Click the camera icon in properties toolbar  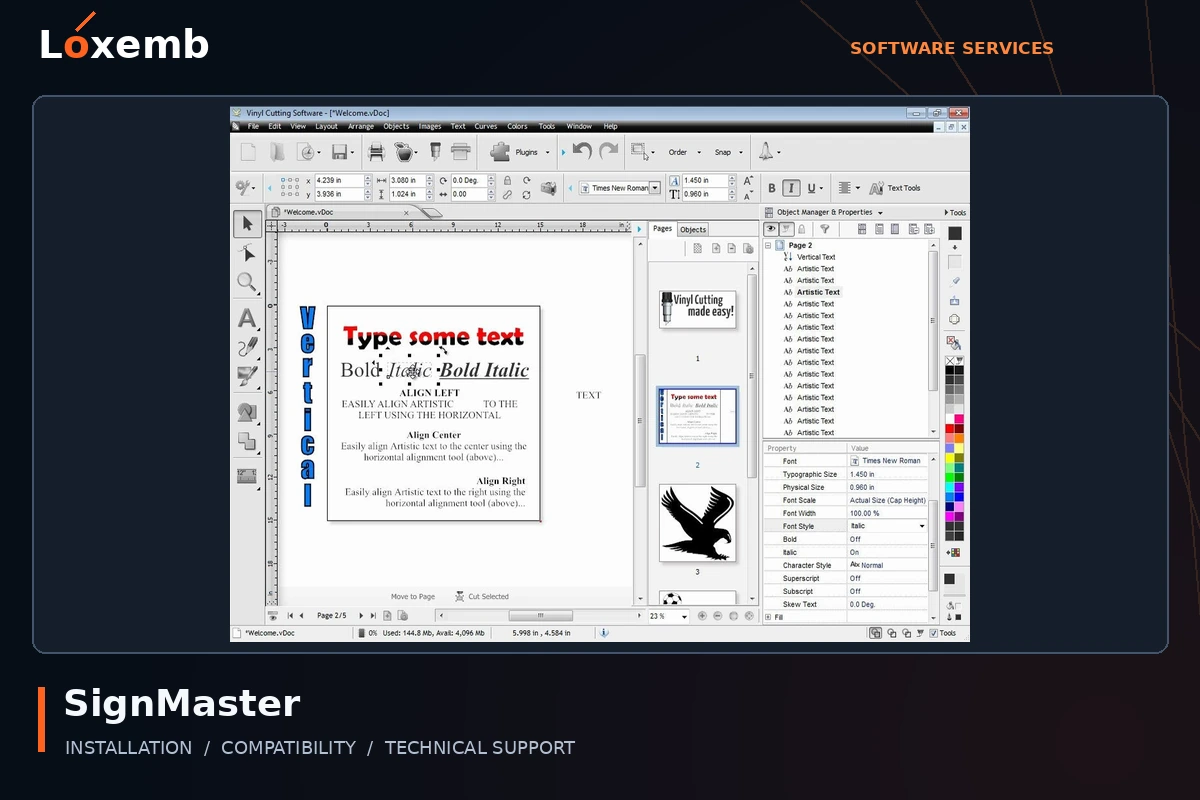click(548, 188)
